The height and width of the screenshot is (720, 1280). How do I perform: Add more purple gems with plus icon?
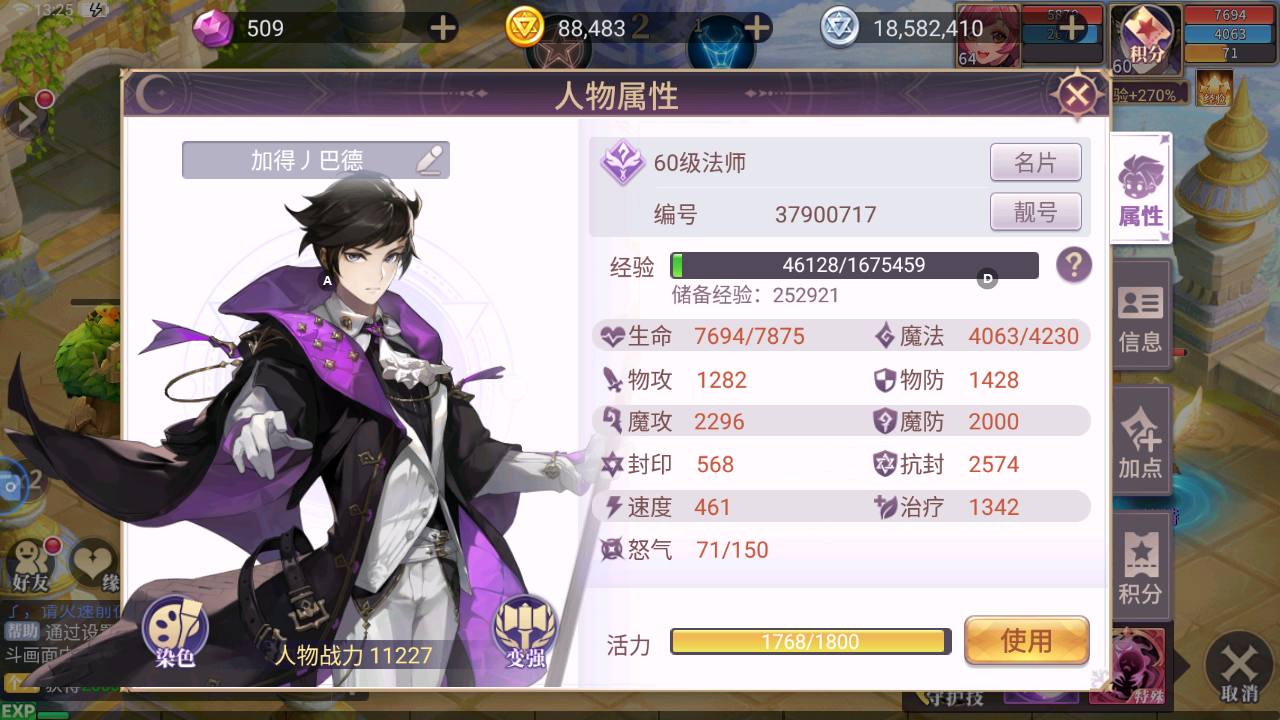(x=443, y=28)
